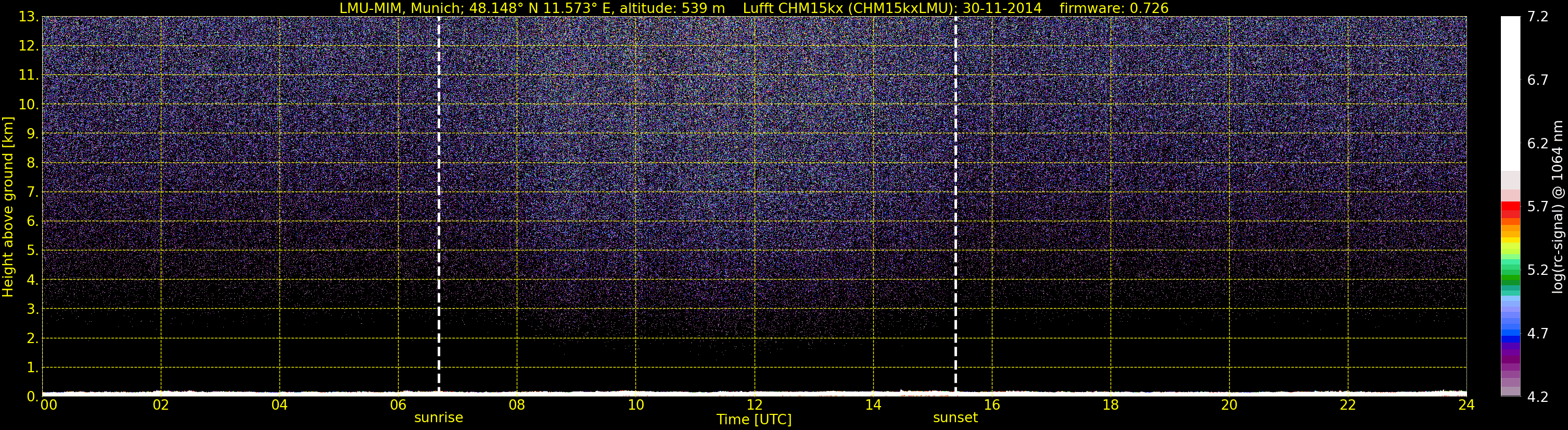Image resolution: width=1568 pixels, height=430 pixels.
Task: Click the red band of the colorbar
Action: [x=1510, y=207]
